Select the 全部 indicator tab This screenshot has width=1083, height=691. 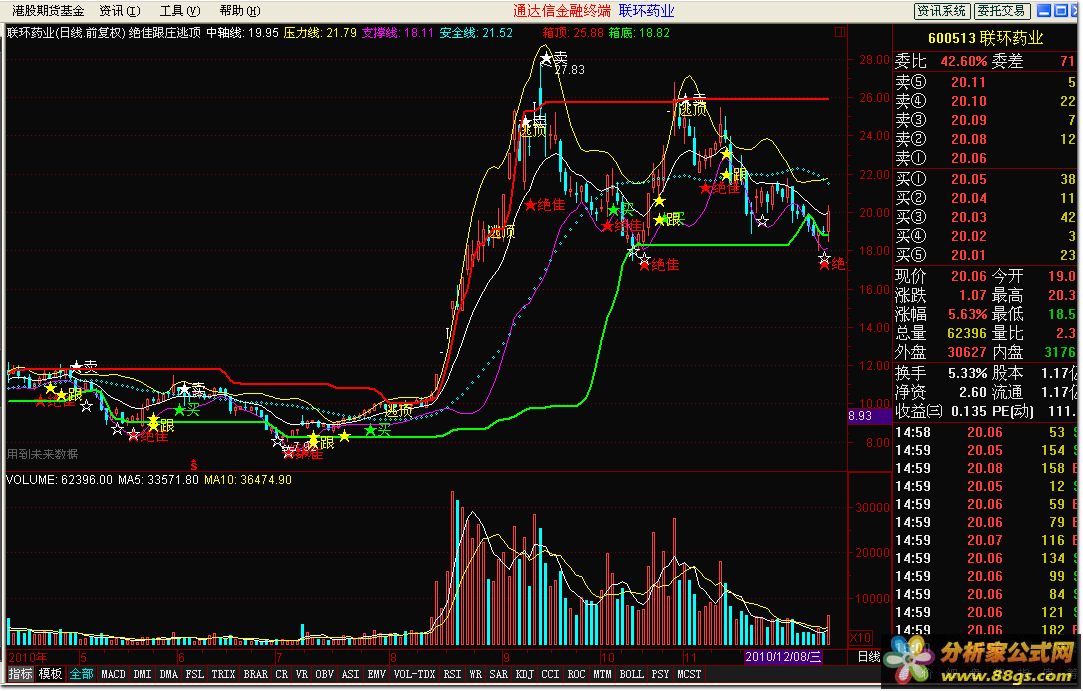point(82,674)
